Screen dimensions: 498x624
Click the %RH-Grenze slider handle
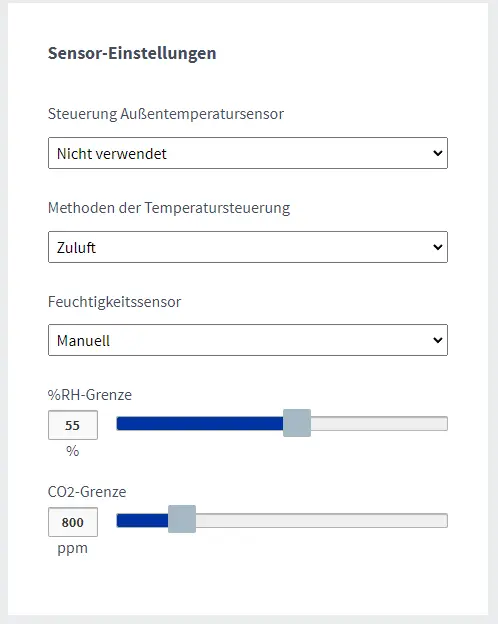pyautogui.click(x=297, y=423)
